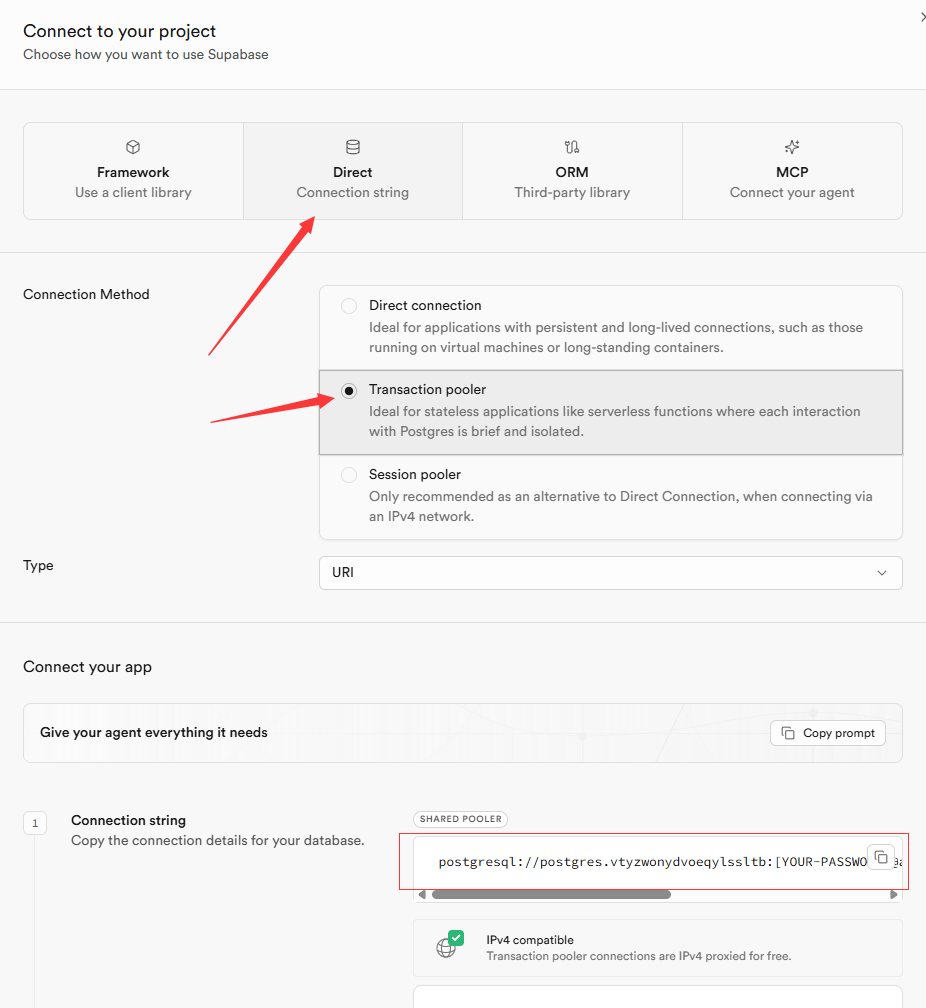Click the IPv4 compatible globe icon
This screenshot has width=926, height=1008.
(447, 946)
